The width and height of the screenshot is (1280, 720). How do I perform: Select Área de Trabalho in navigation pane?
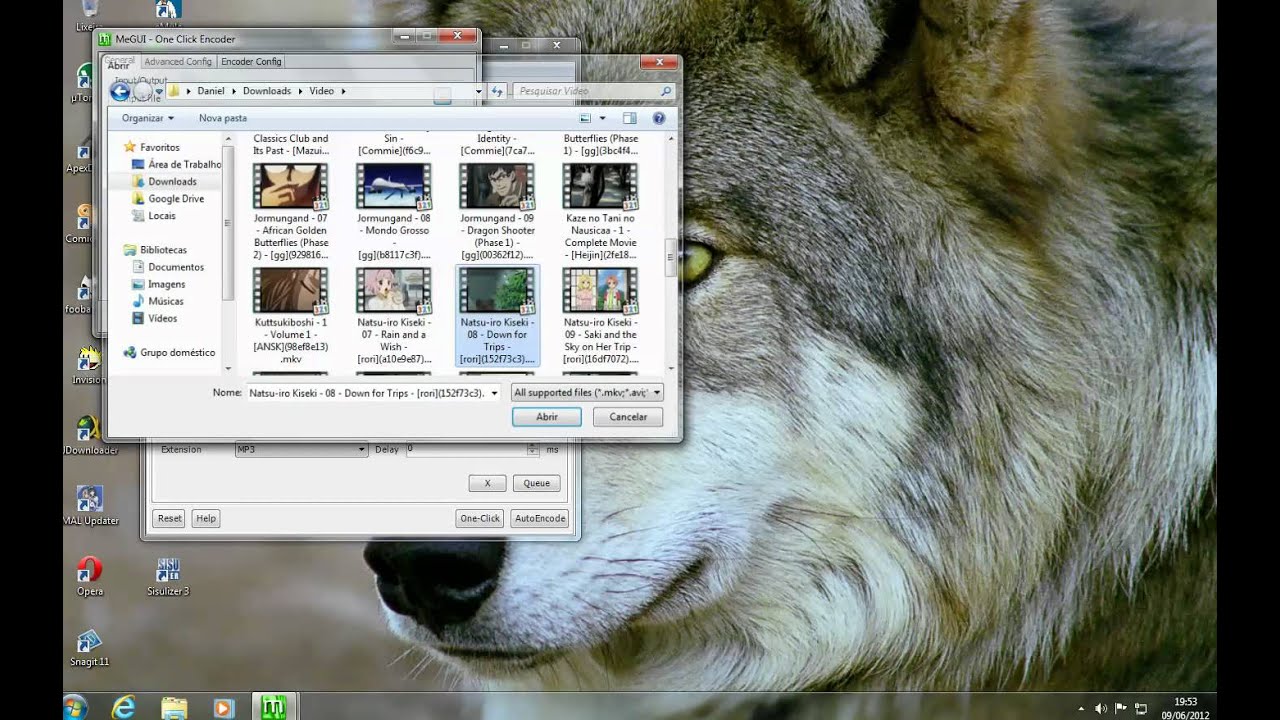coord(177,164)
